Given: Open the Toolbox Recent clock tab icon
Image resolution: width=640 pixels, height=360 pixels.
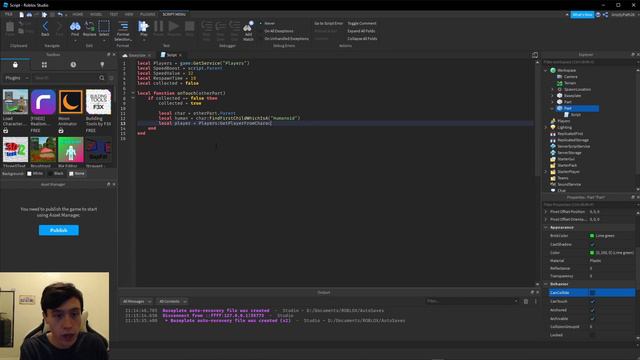Looking at the screenshot, I should pyautogui.click(x=73, y=65).
